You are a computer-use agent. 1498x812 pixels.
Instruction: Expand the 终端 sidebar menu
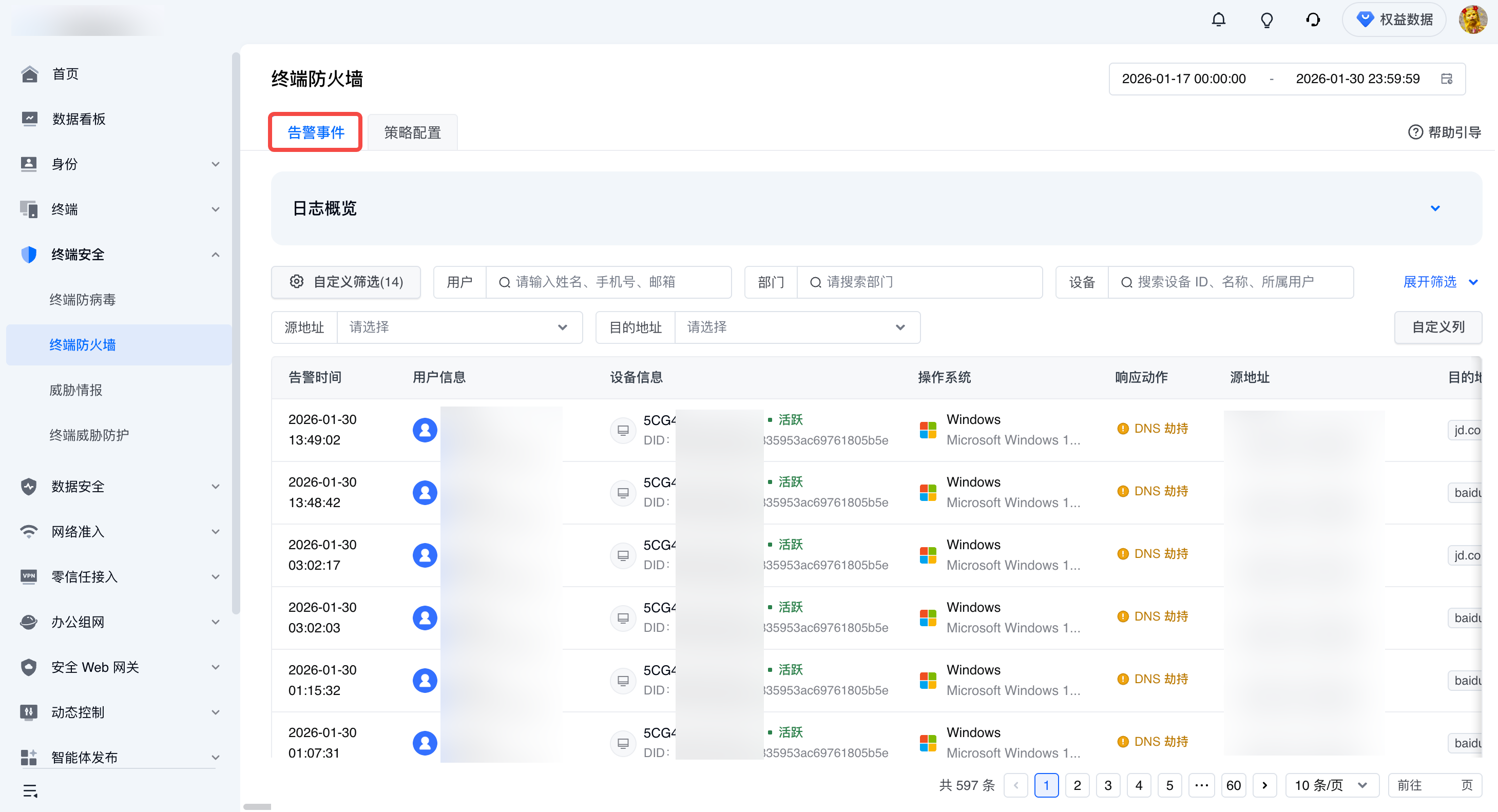119,209
